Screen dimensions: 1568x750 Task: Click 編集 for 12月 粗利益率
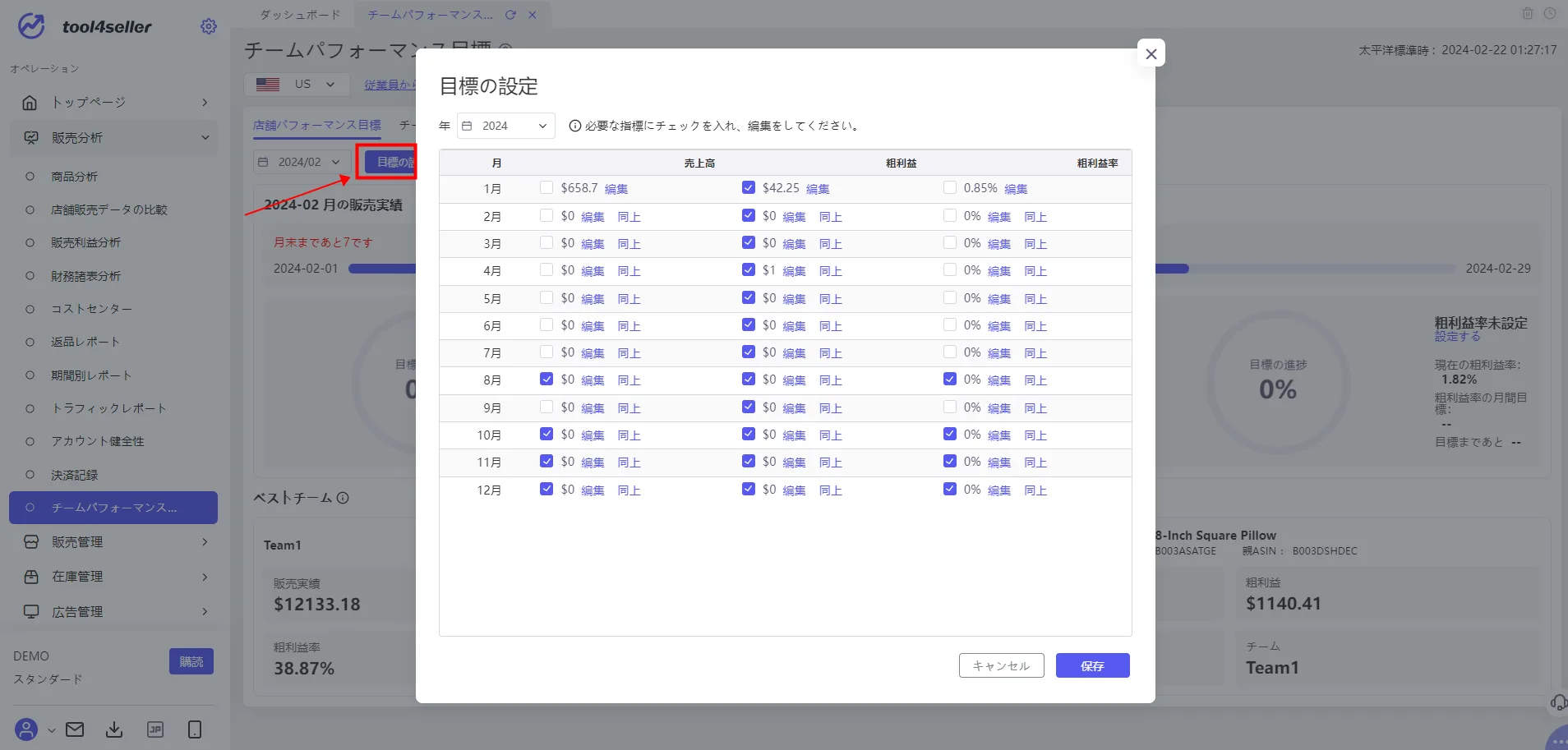point(998,490)
